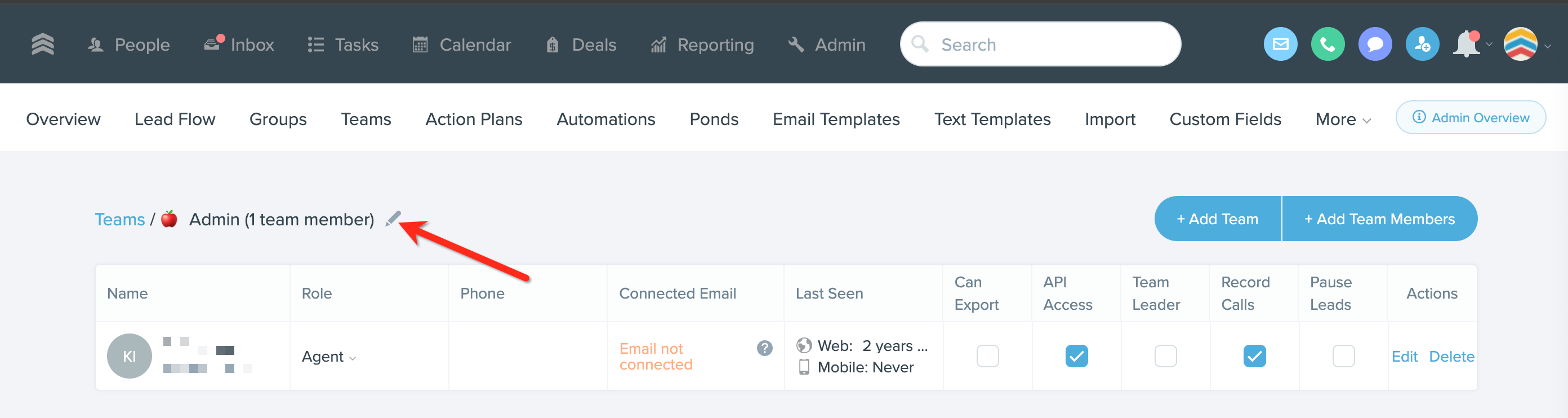
Task: Click the + Add Team Members button
Action: (1379, 219)
